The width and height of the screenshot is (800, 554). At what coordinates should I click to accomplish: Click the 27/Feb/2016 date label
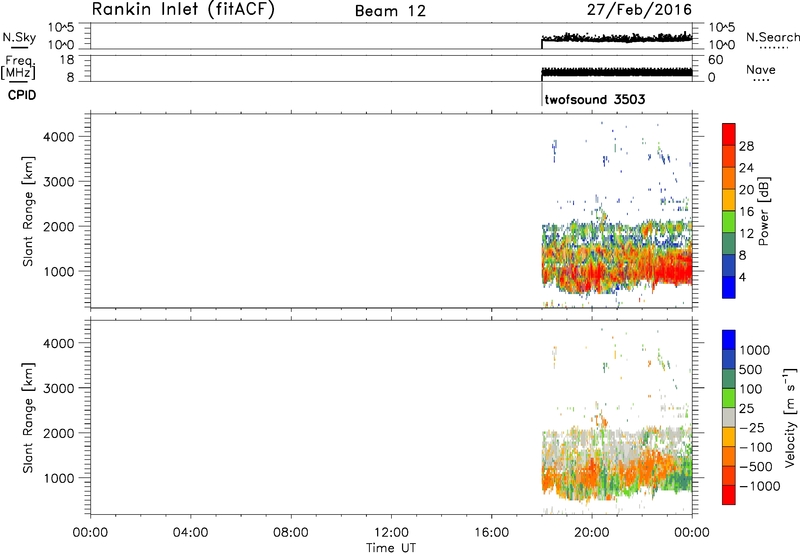639,10
